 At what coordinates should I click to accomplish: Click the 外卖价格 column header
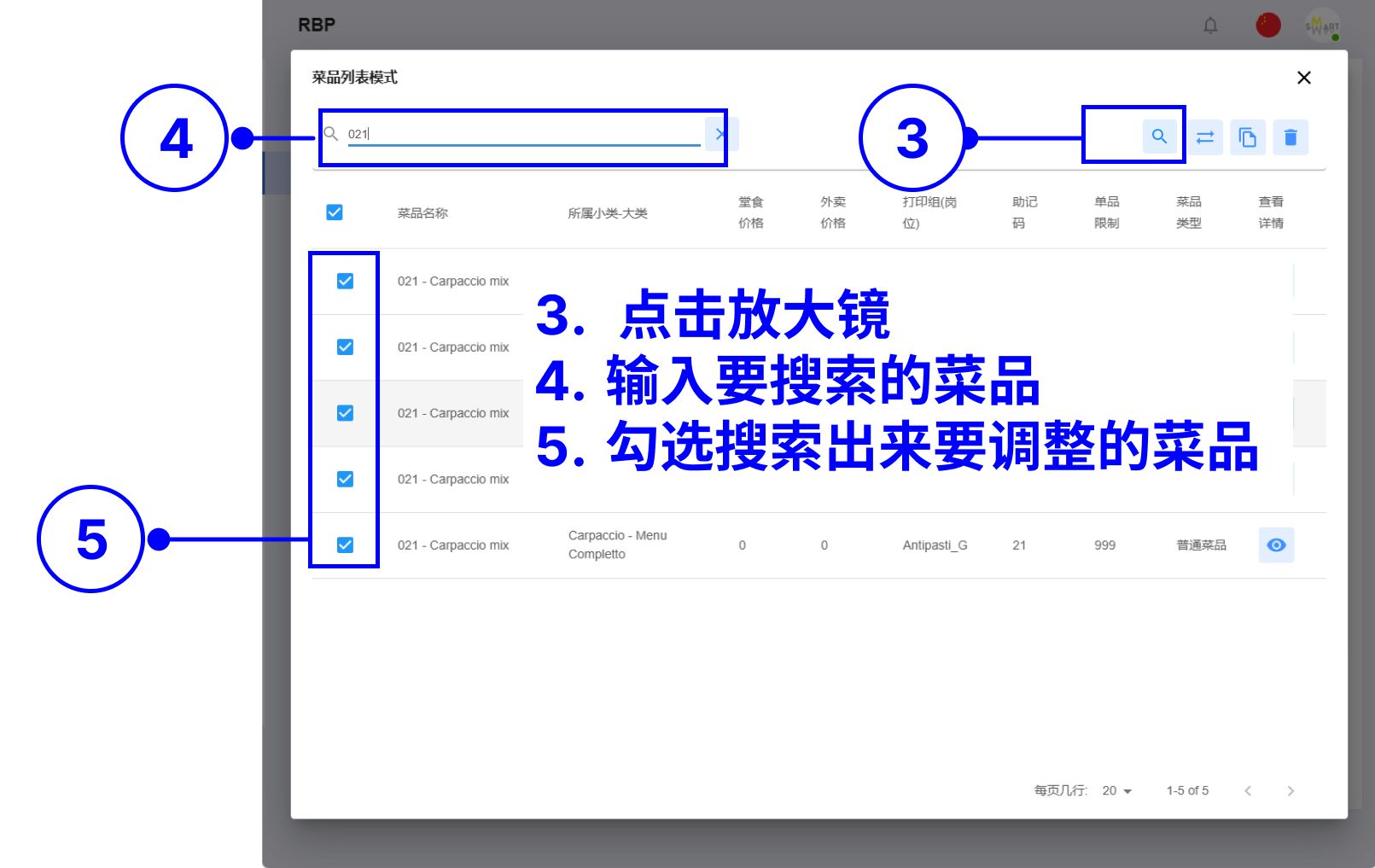(833, 213)
